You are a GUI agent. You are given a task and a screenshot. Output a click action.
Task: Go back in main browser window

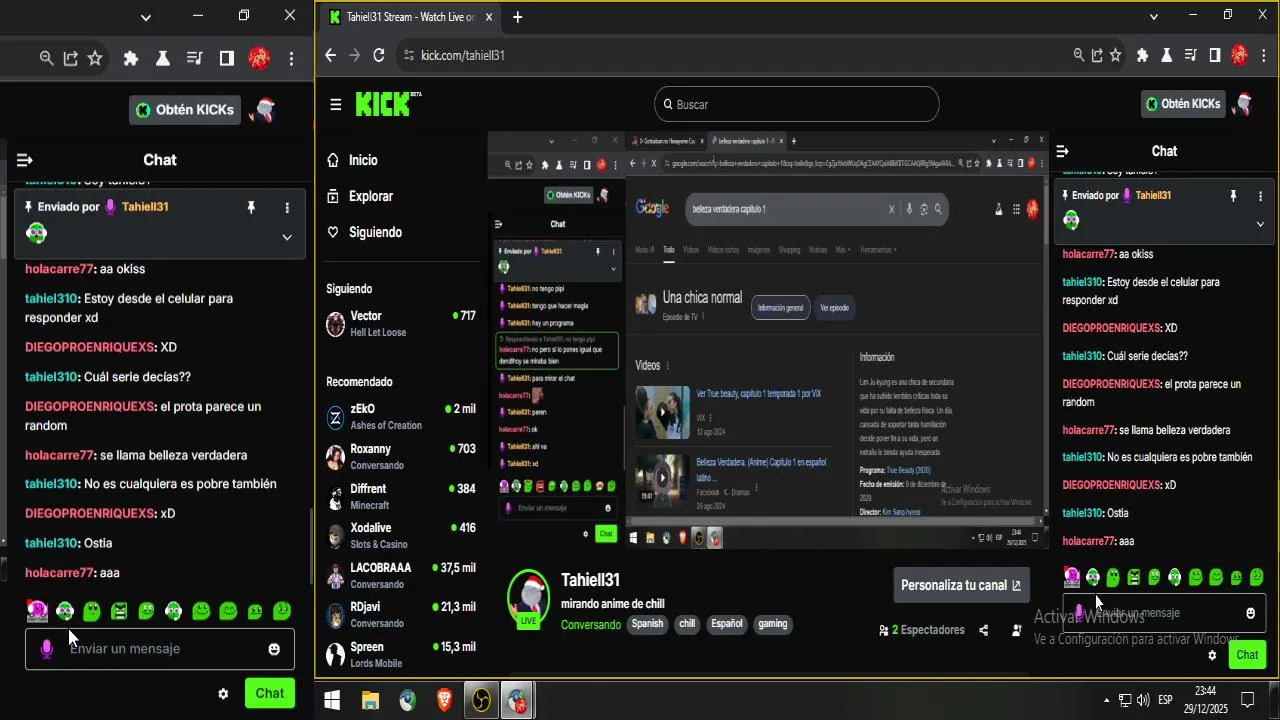[331, 55]
